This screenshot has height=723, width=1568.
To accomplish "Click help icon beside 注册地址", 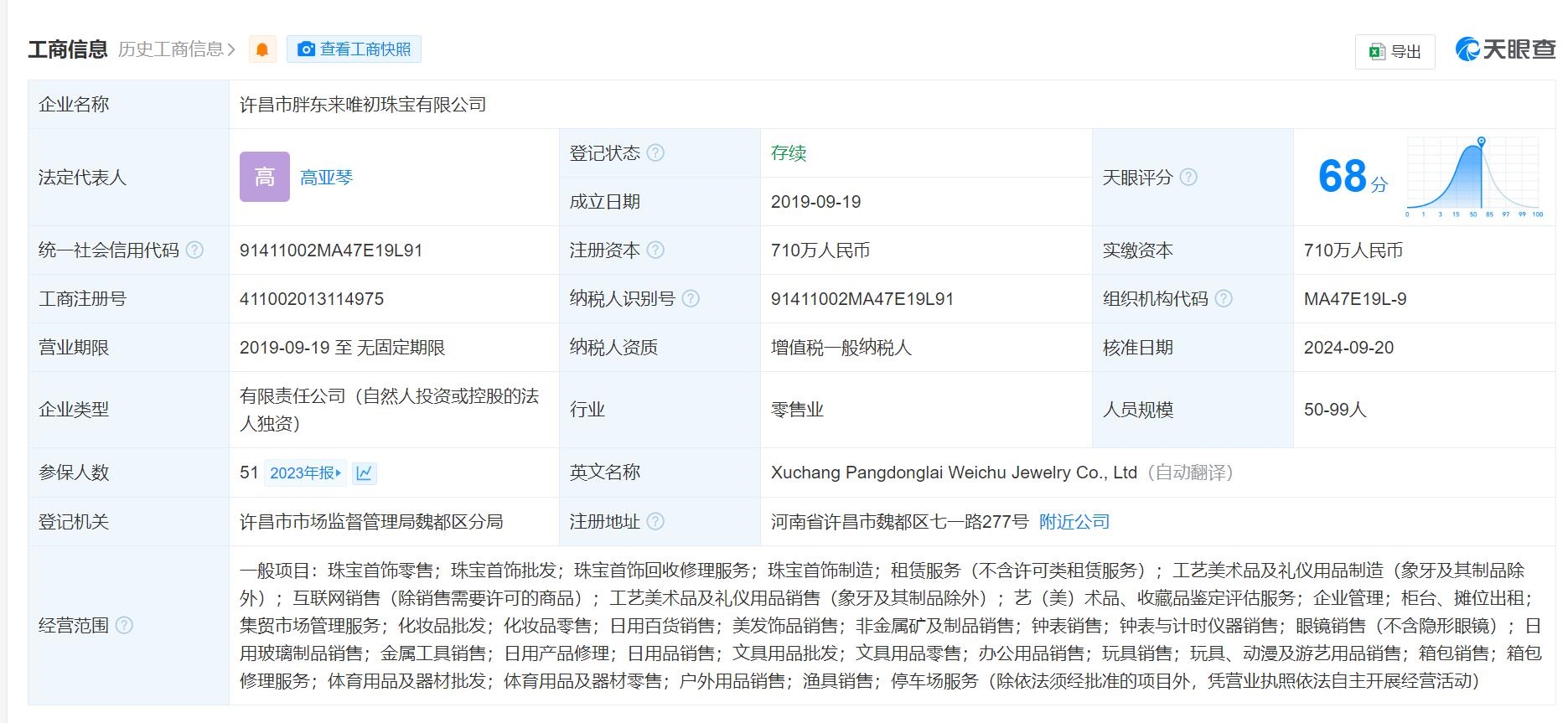I will [656, 522].
